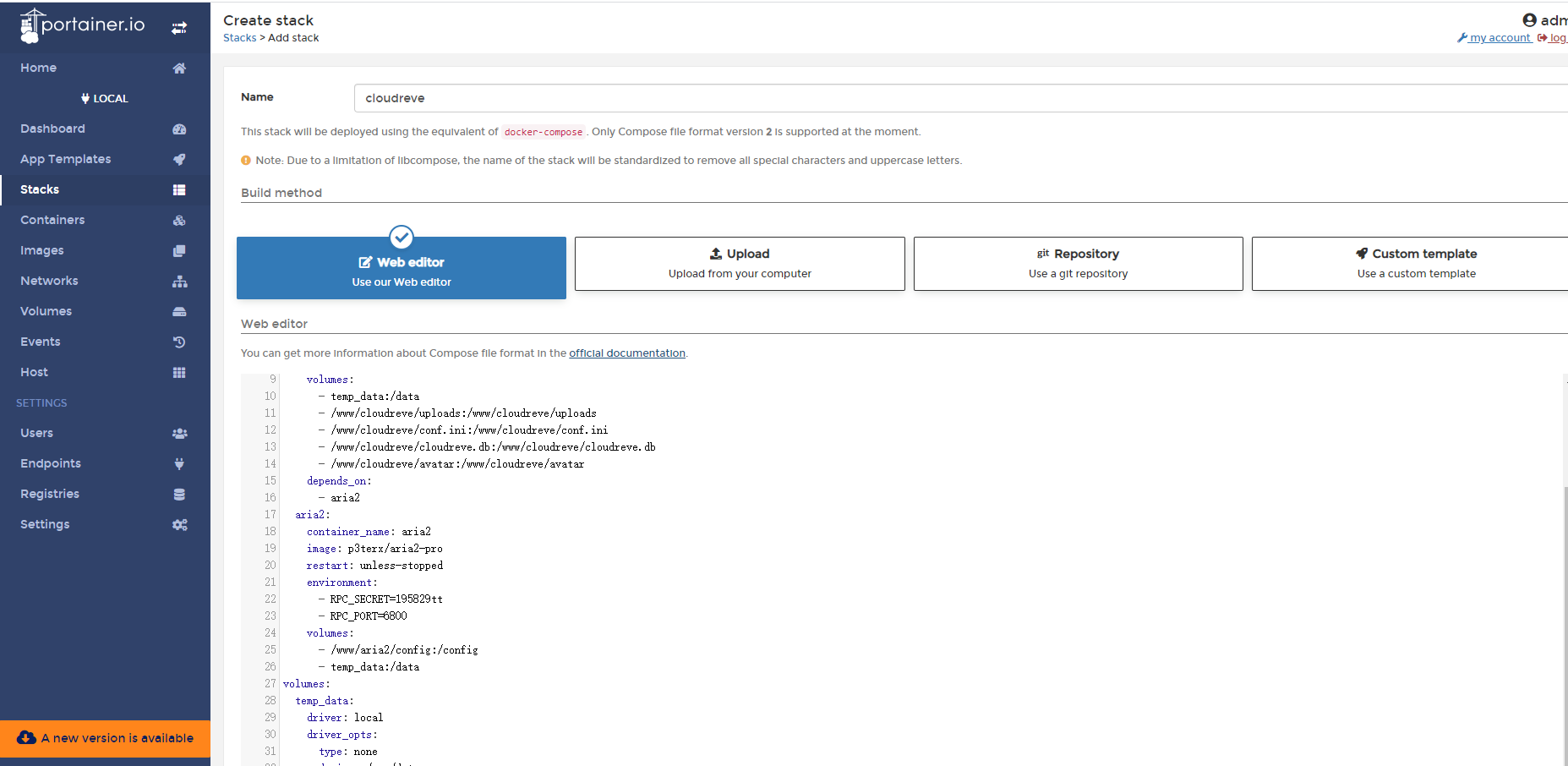Click the Stacks breadcrumb link

[x=239, y=38]
